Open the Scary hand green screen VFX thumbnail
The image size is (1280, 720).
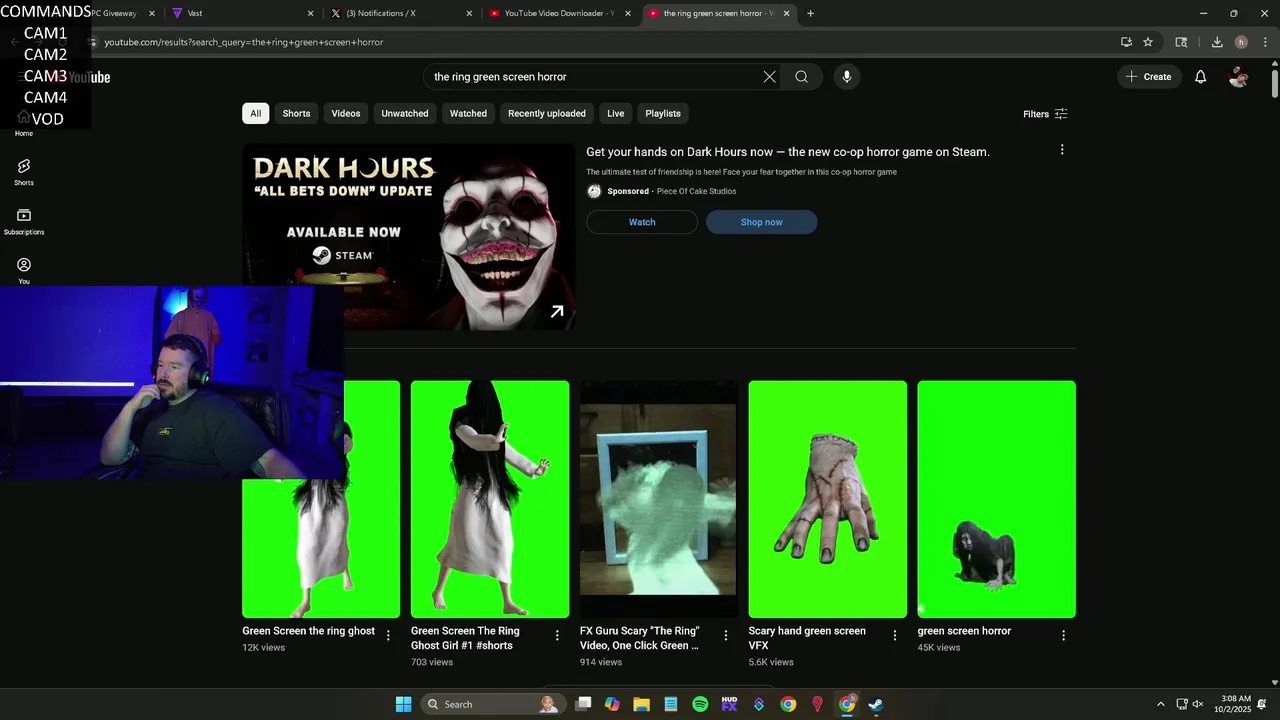point(828,499)
